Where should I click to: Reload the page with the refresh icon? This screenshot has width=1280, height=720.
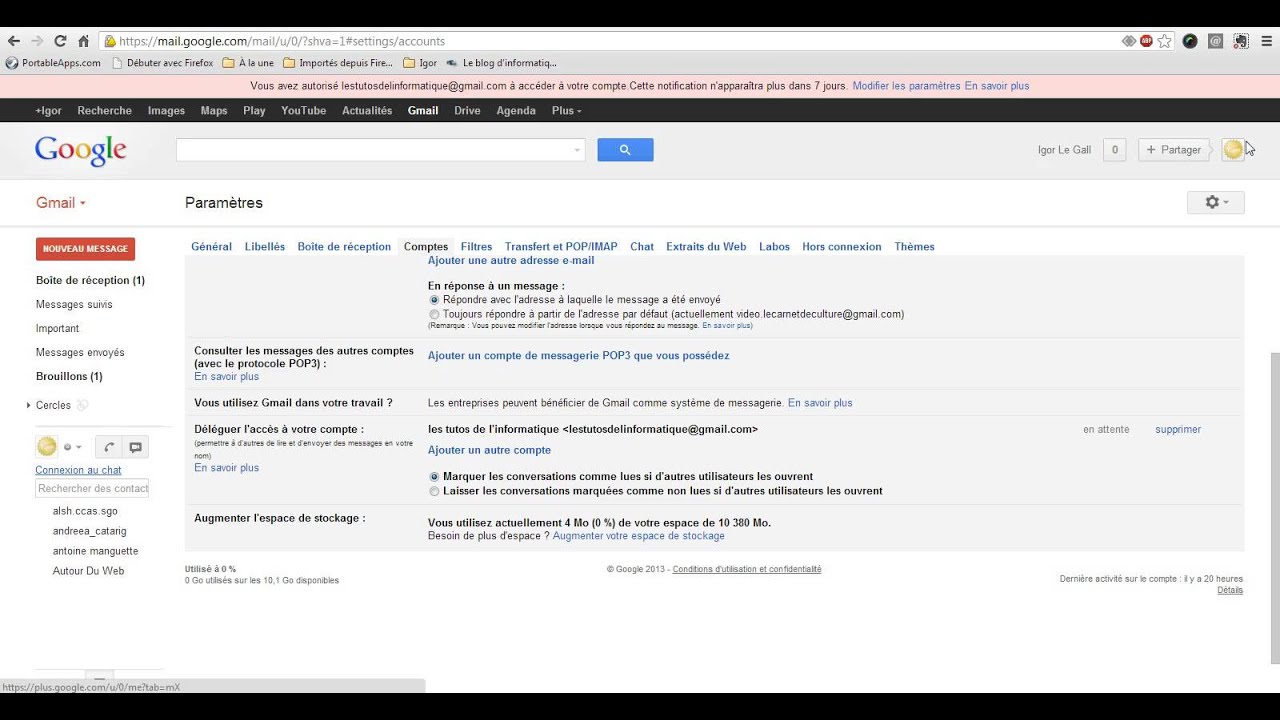tap(60, 41)
